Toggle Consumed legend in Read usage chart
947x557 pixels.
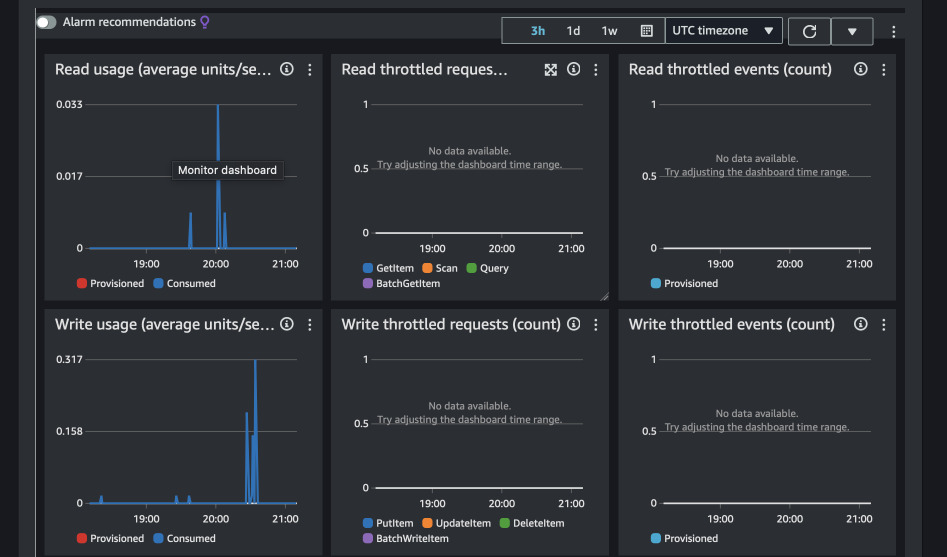coord(184,284)
